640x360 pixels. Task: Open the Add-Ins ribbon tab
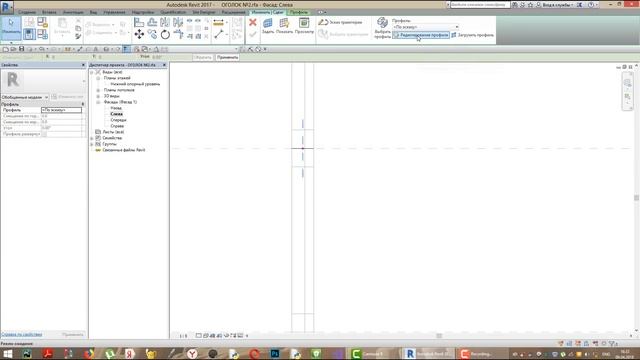(x=143, y=13)
